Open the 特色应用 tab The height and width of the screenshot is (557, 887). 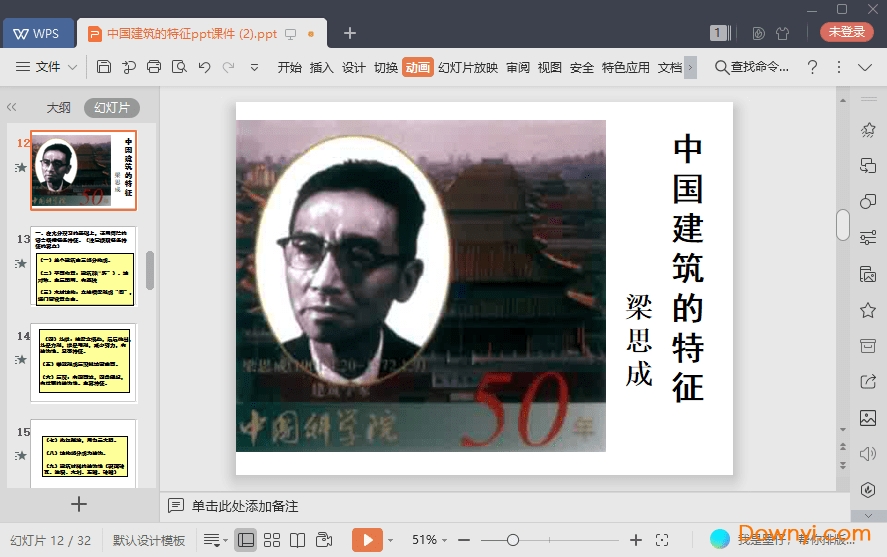[x=626, y=67]
